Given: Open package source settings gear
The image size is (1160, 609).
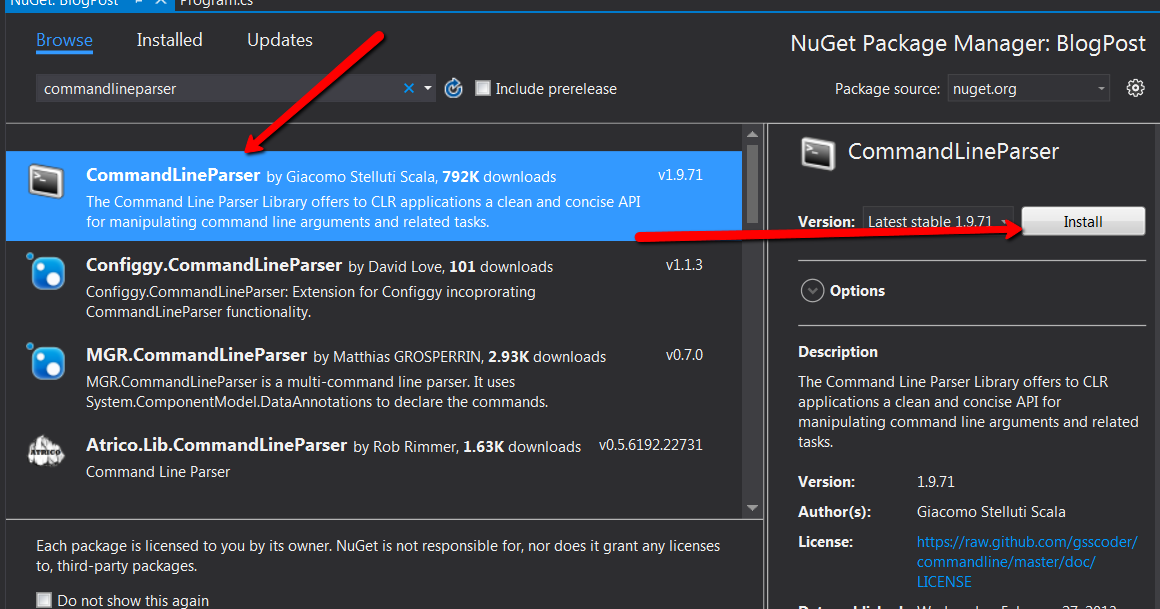Looking at the screenshot, I should pos(1135,88).
